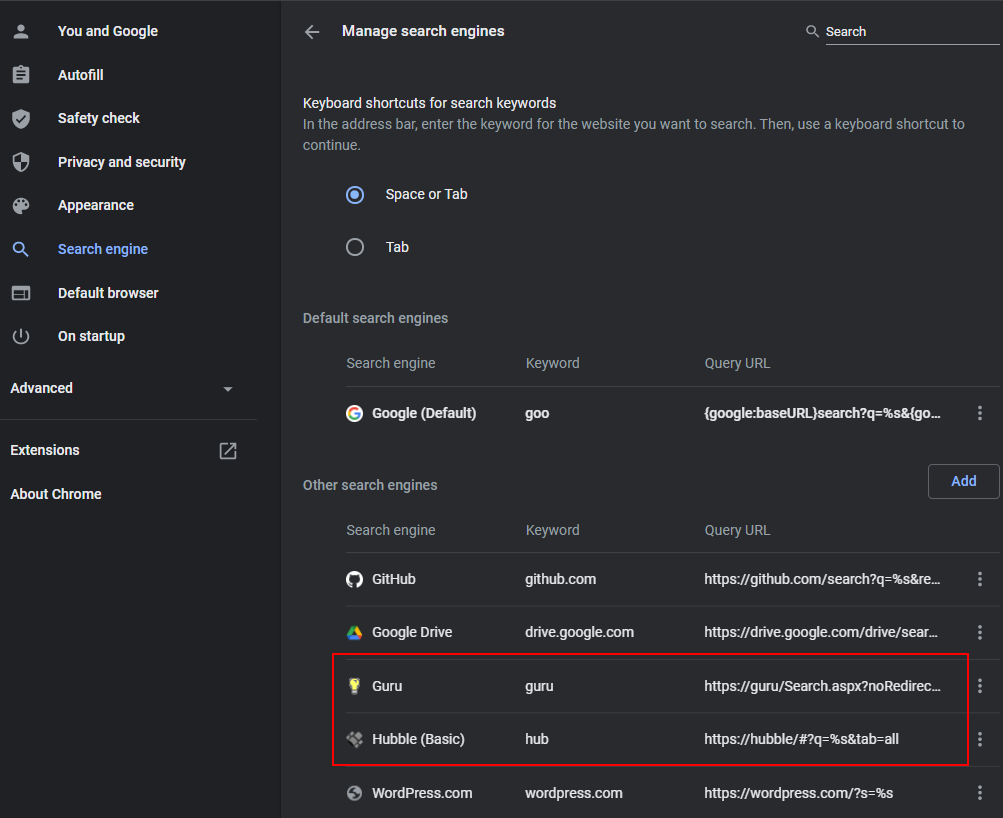Click the Hubble (Basic) favicon
Screen dimensions: 1003x818
[354, 739]
